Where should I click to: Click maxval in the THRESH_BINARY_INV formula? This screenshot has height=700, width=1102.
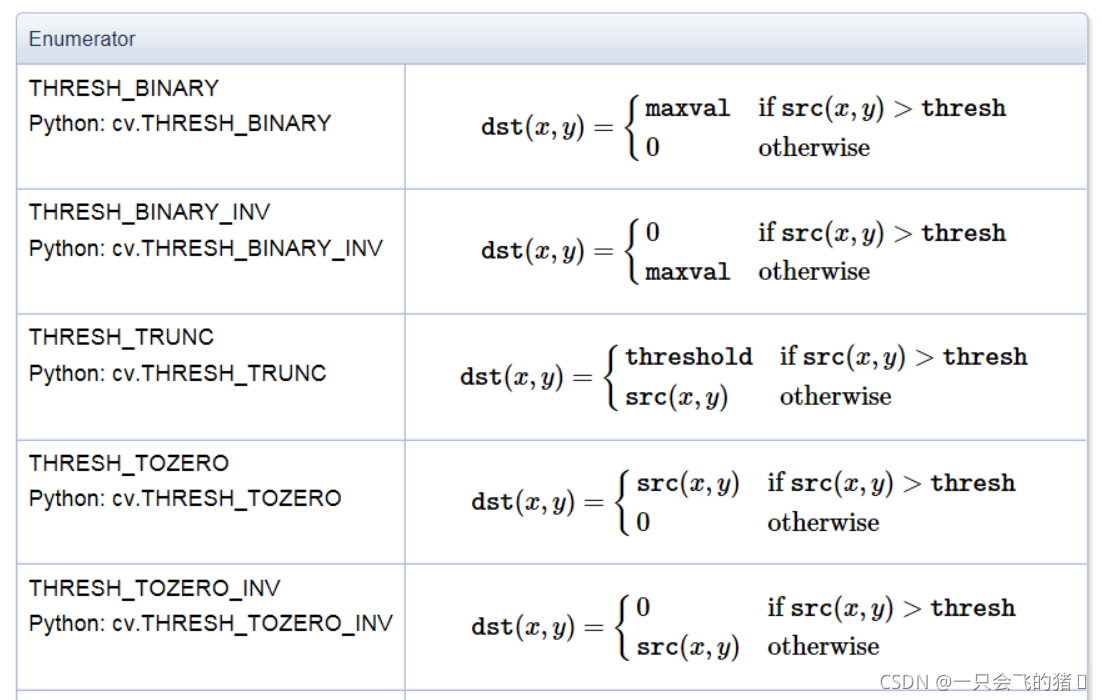pos(688,271)
